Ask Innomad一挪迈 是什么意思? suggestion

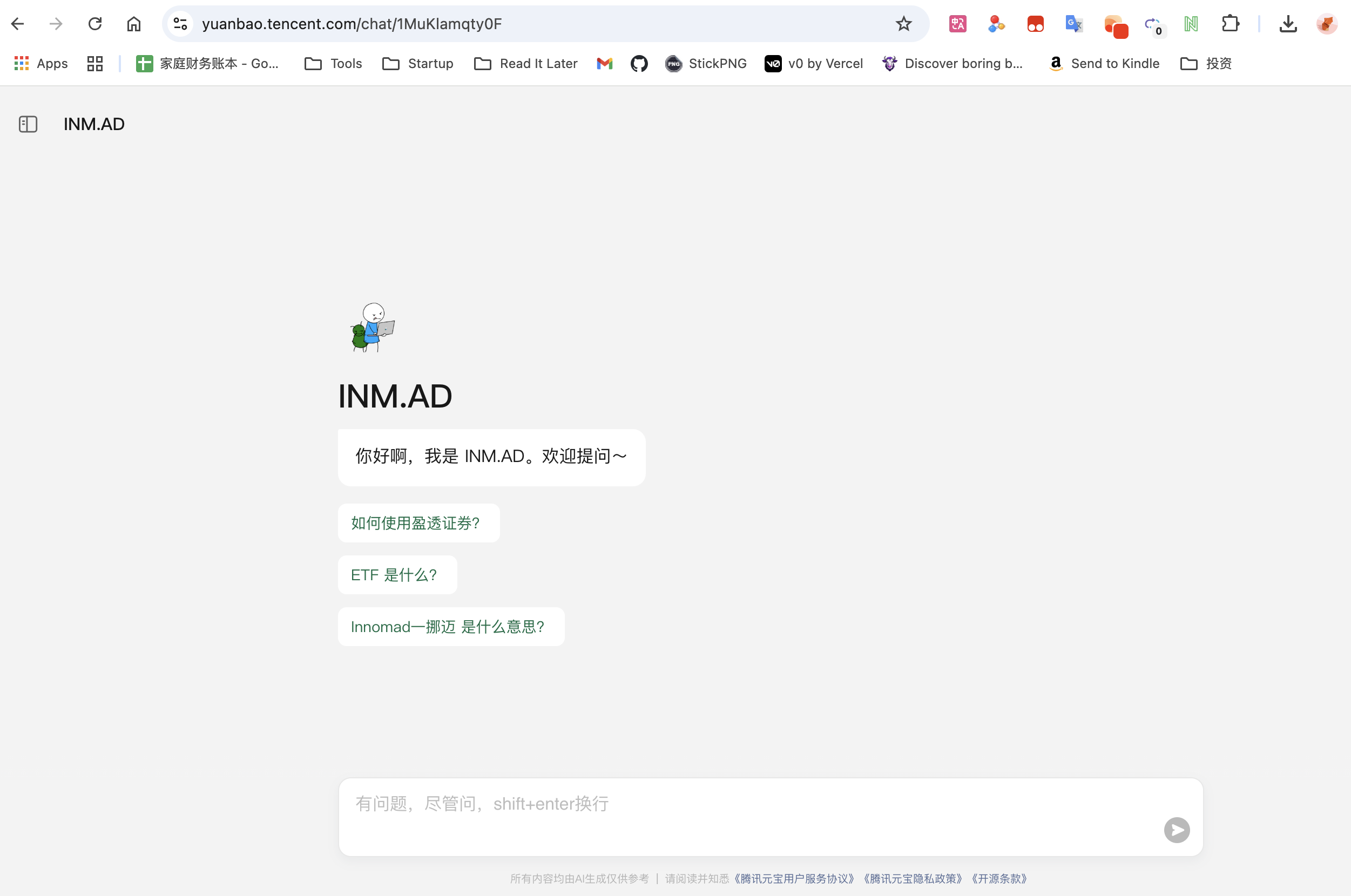451,626
